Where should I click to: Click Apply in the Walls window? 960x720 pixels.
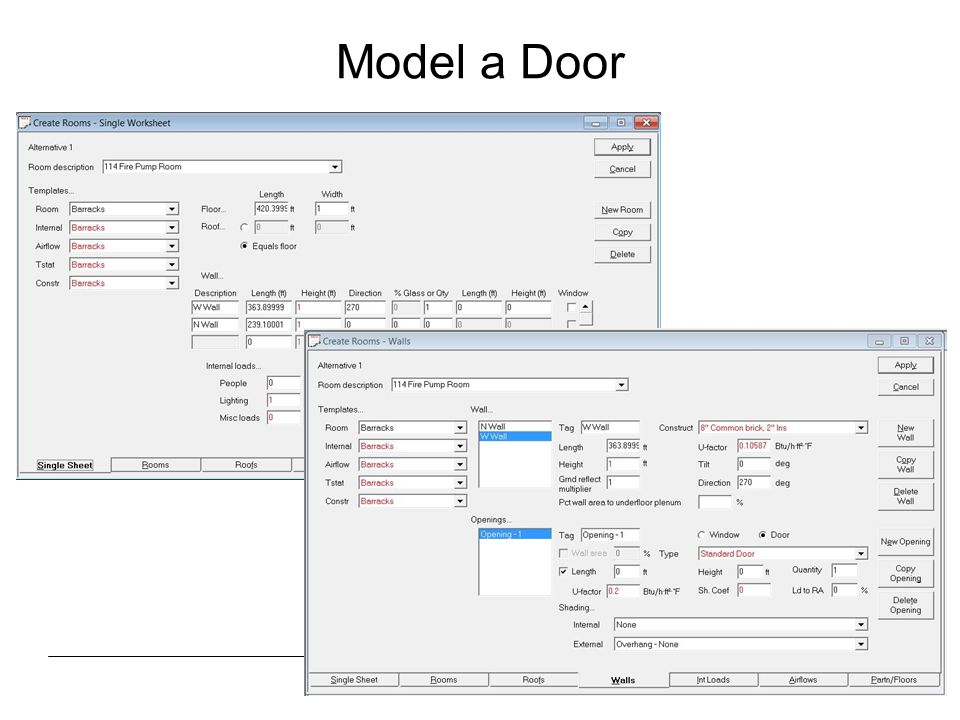[x=906, y=365]
